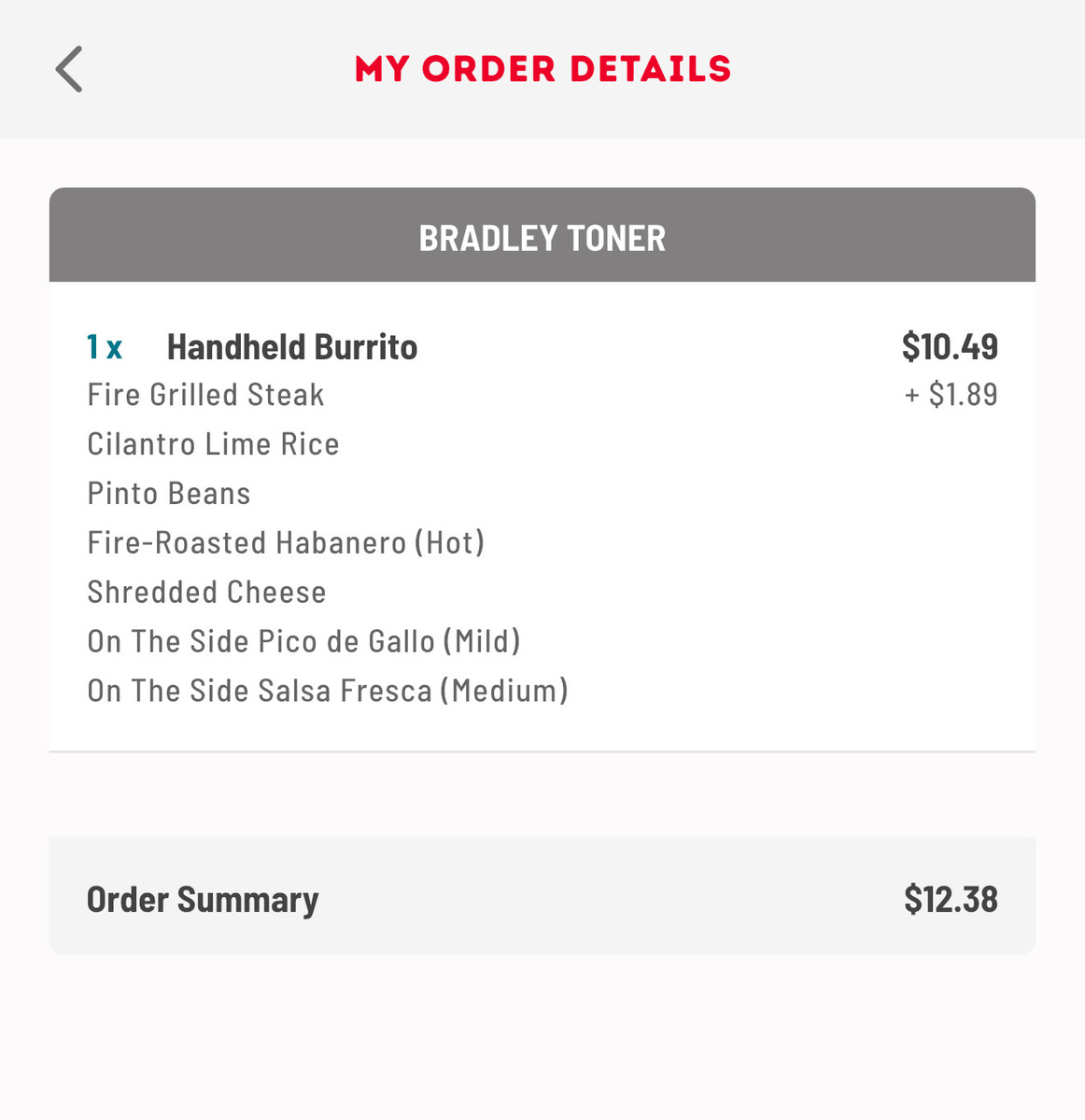The height and width of the screenshot is (1120, 1085).
Task: Select the BRADLEY TONER name header
Action: pyautogui.click(x=542, y=237)
